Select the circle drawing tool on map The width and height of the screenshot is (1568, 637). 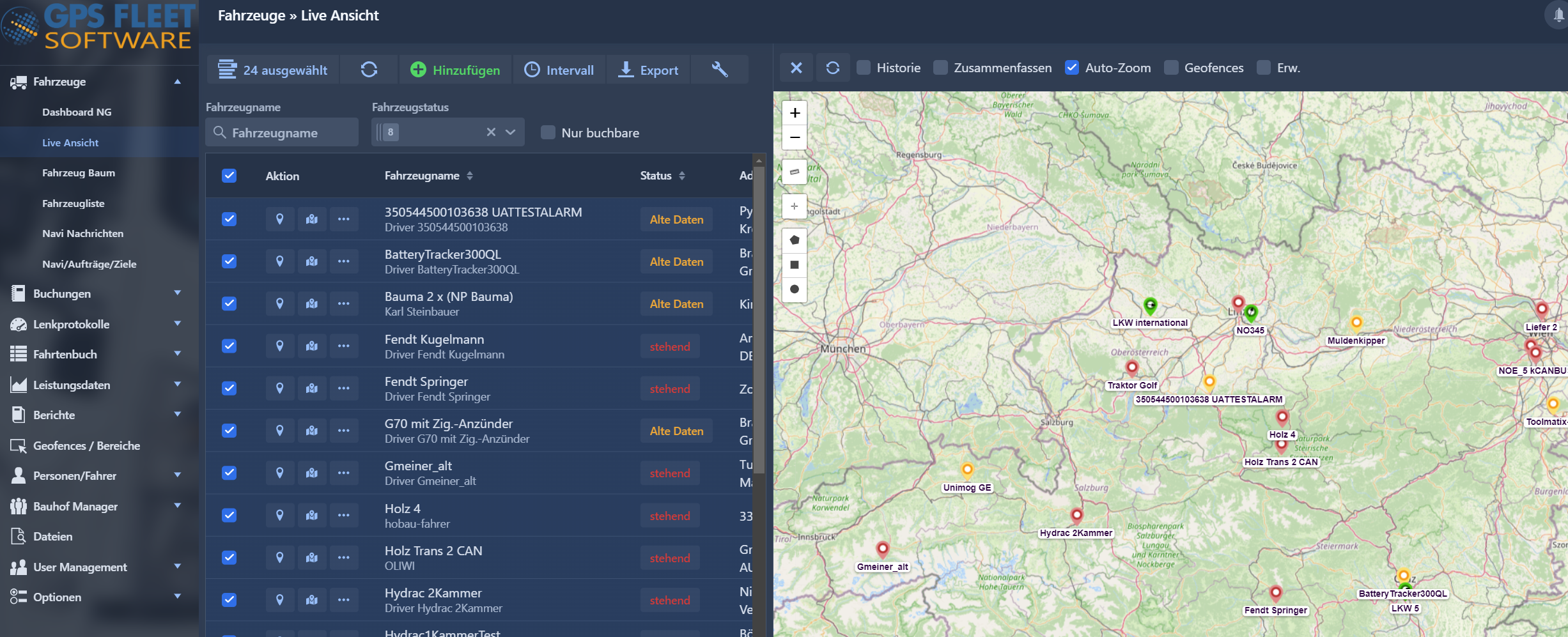pos(795,289)
